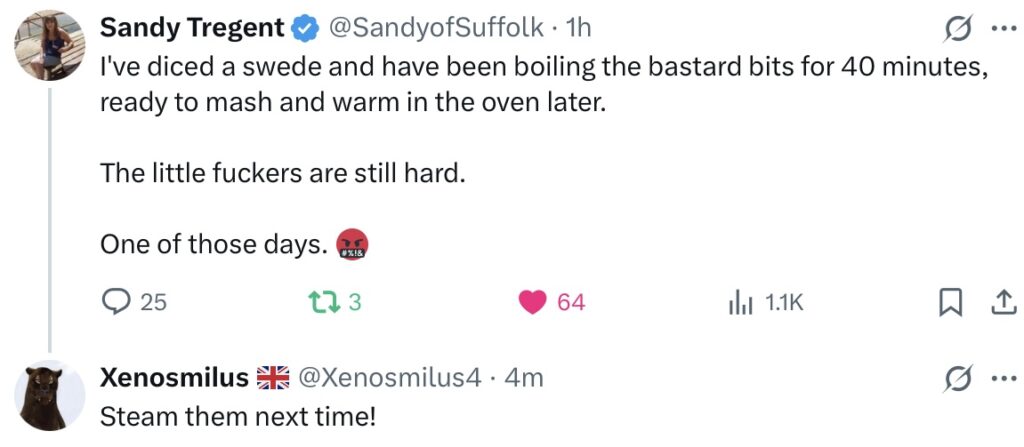The height and width of the screenshot is (447, 1024).
Task: Like Sandy Tregent's tweet with heart
Action: tap(534, 302)
